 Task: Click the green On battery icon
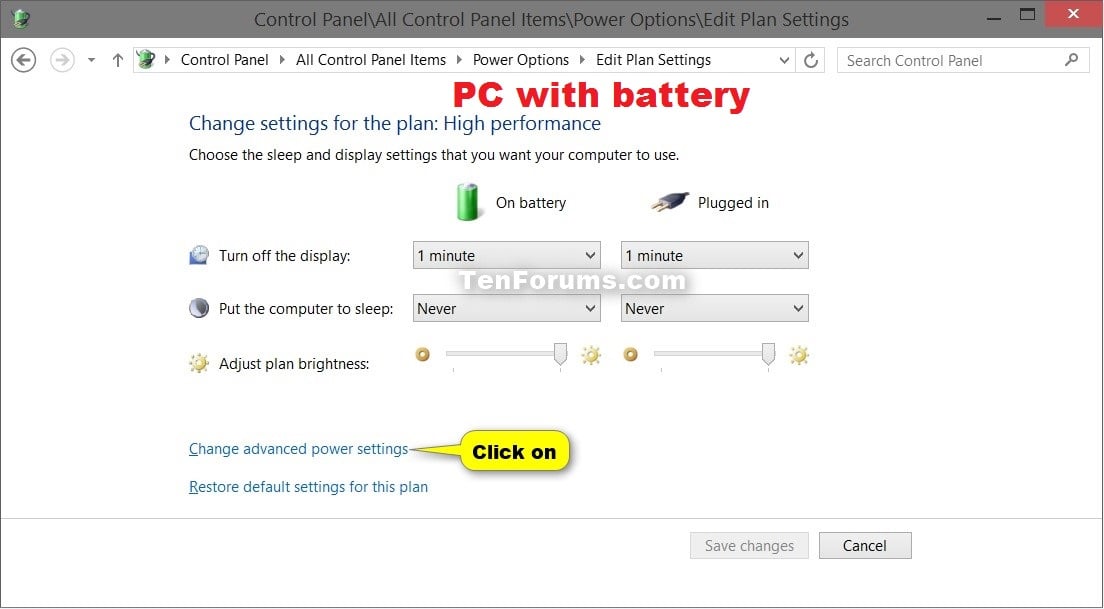tap(468, 202)
